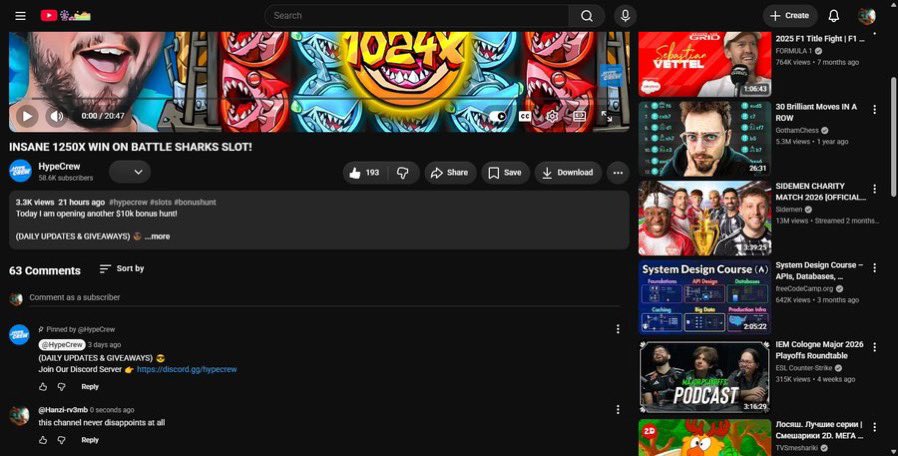
Task: Click the Create button
Action: 790,16
